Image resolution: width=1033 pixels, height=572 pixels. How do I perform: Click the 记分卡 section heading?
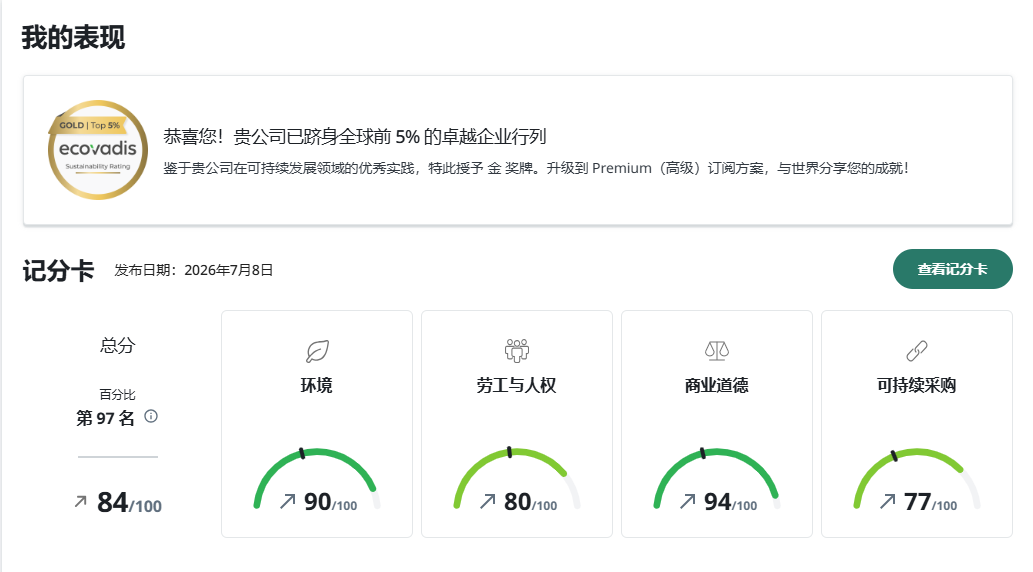coord(59,271)
